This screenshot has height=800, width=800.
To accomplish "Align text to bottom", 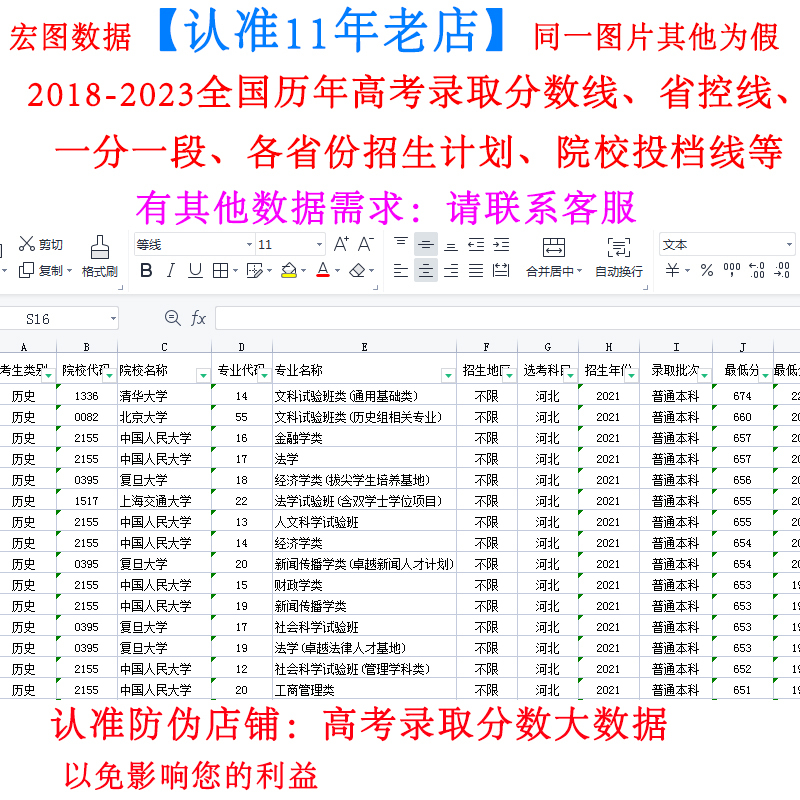I will [x=451, y=245].
